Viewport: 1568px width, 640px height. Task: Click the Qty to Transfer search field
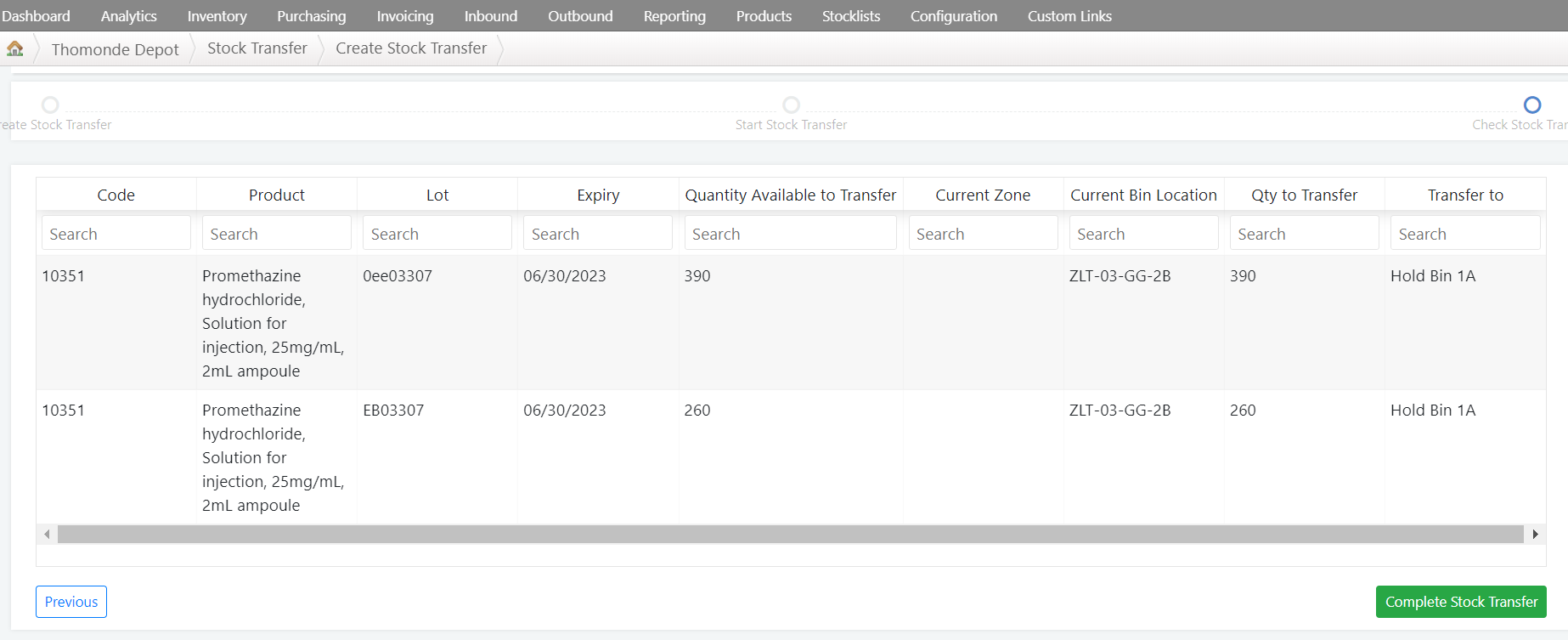(1305, 233)
